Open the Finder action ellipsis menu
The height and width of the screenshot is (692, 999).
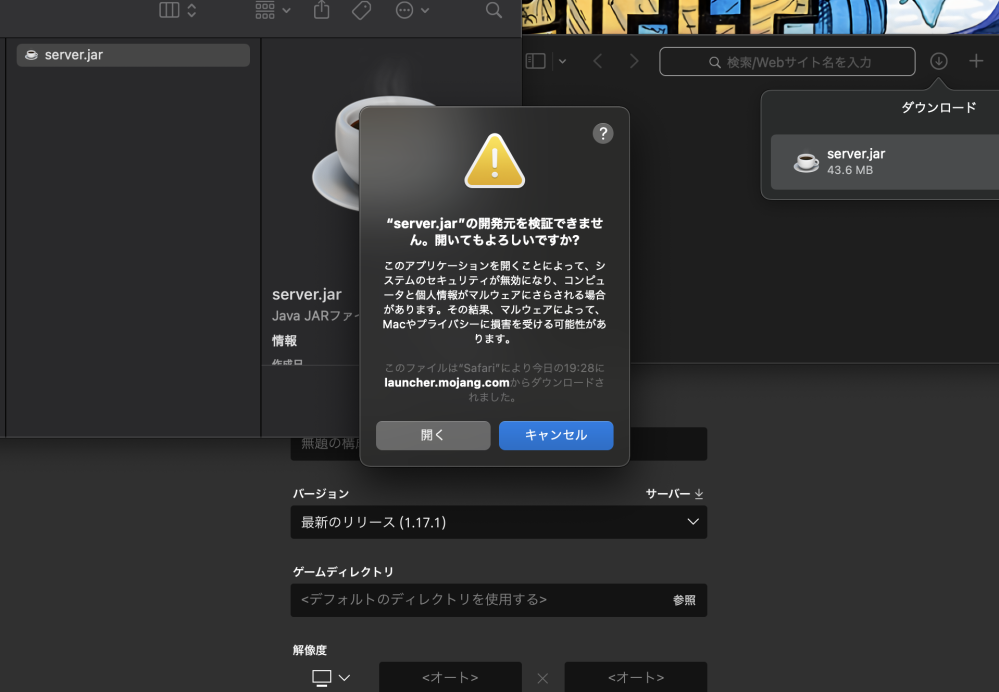405,10
